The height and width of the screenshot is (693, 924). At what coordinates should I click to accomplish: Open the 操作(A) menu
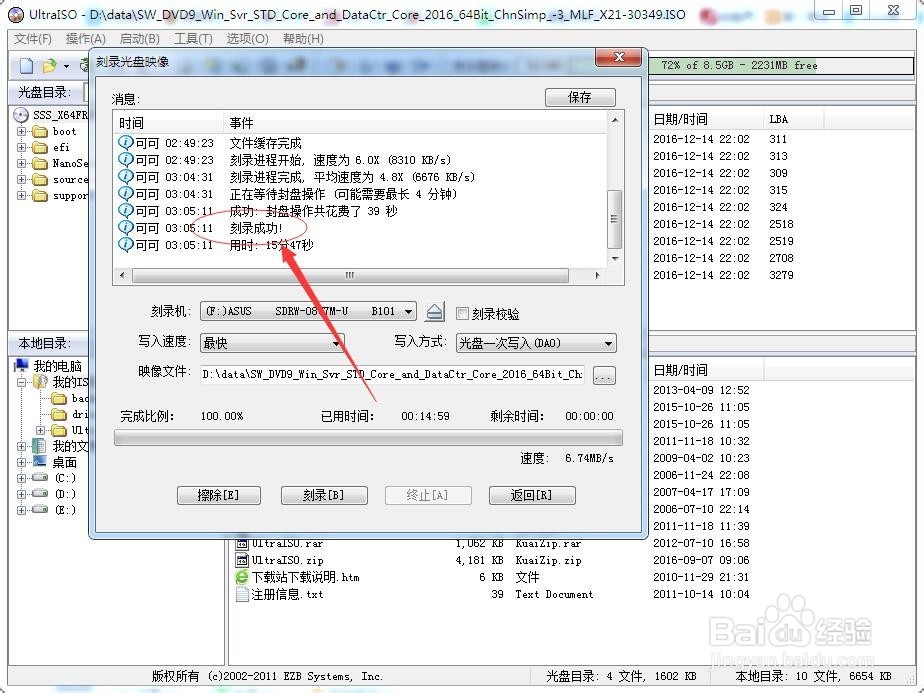pos(85,39)
